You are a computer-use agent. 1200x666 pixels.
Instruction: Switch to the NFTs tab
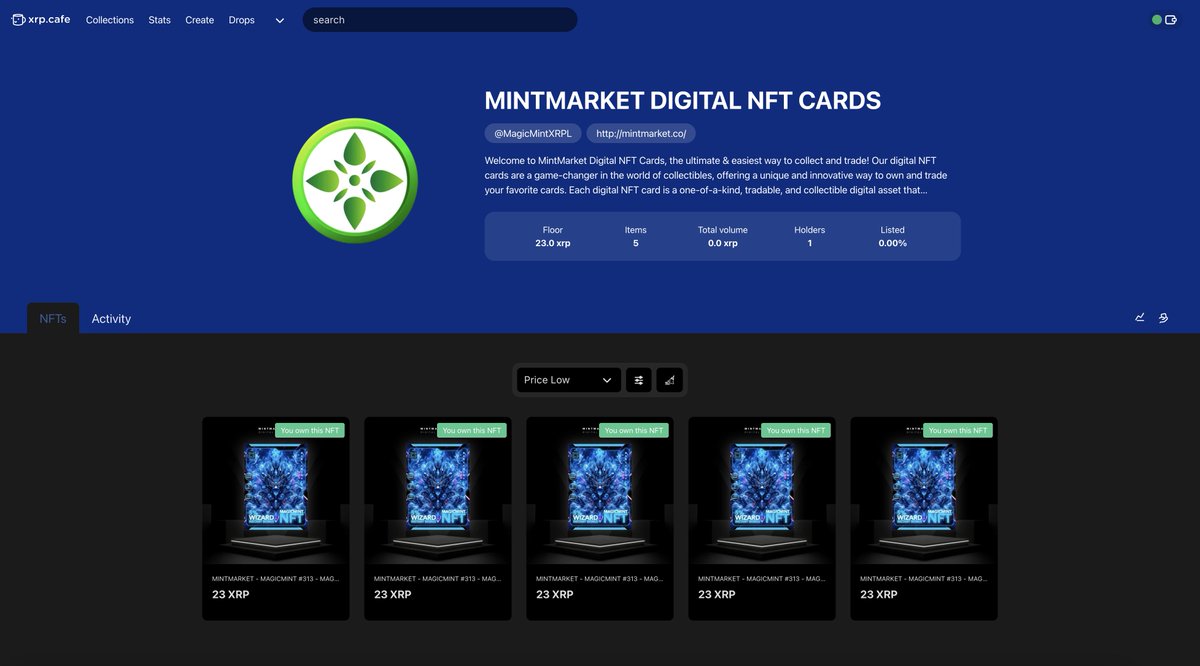tap(53, 319)
